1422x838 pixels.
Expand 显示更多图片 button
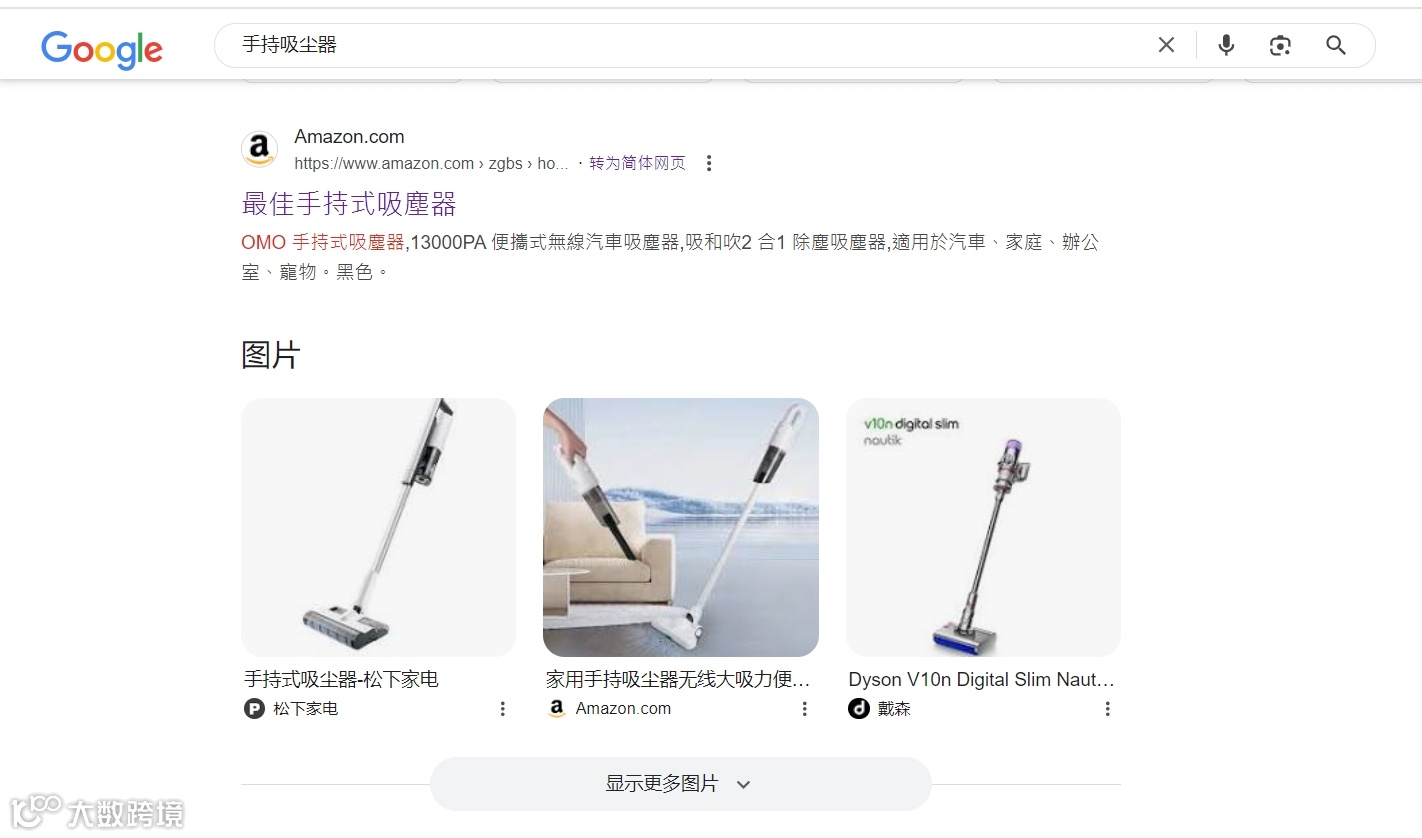click(x=680, y=784)
